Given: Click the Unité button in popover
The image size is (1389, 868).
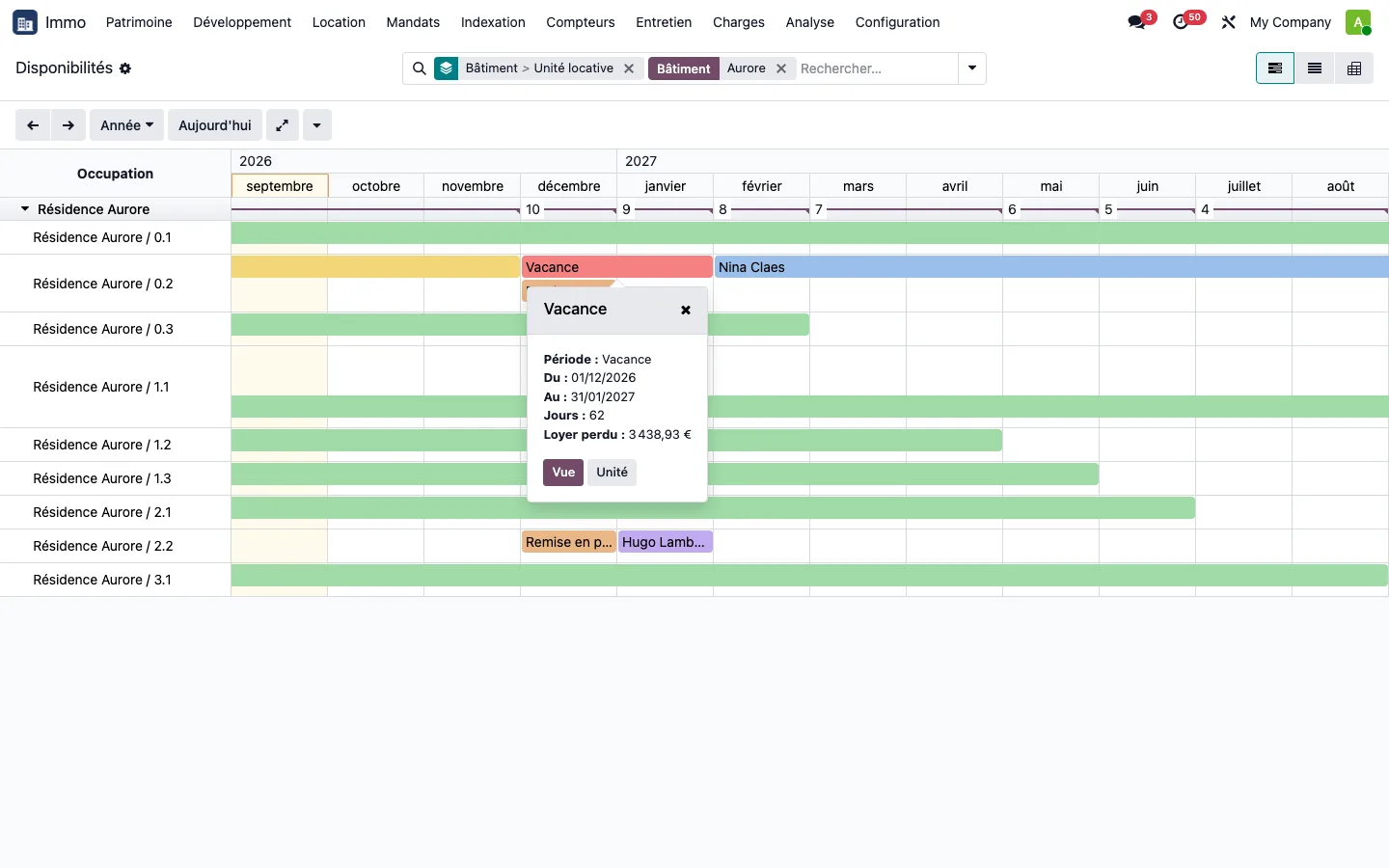Looking at the screenshot, I should pos(612,473).
